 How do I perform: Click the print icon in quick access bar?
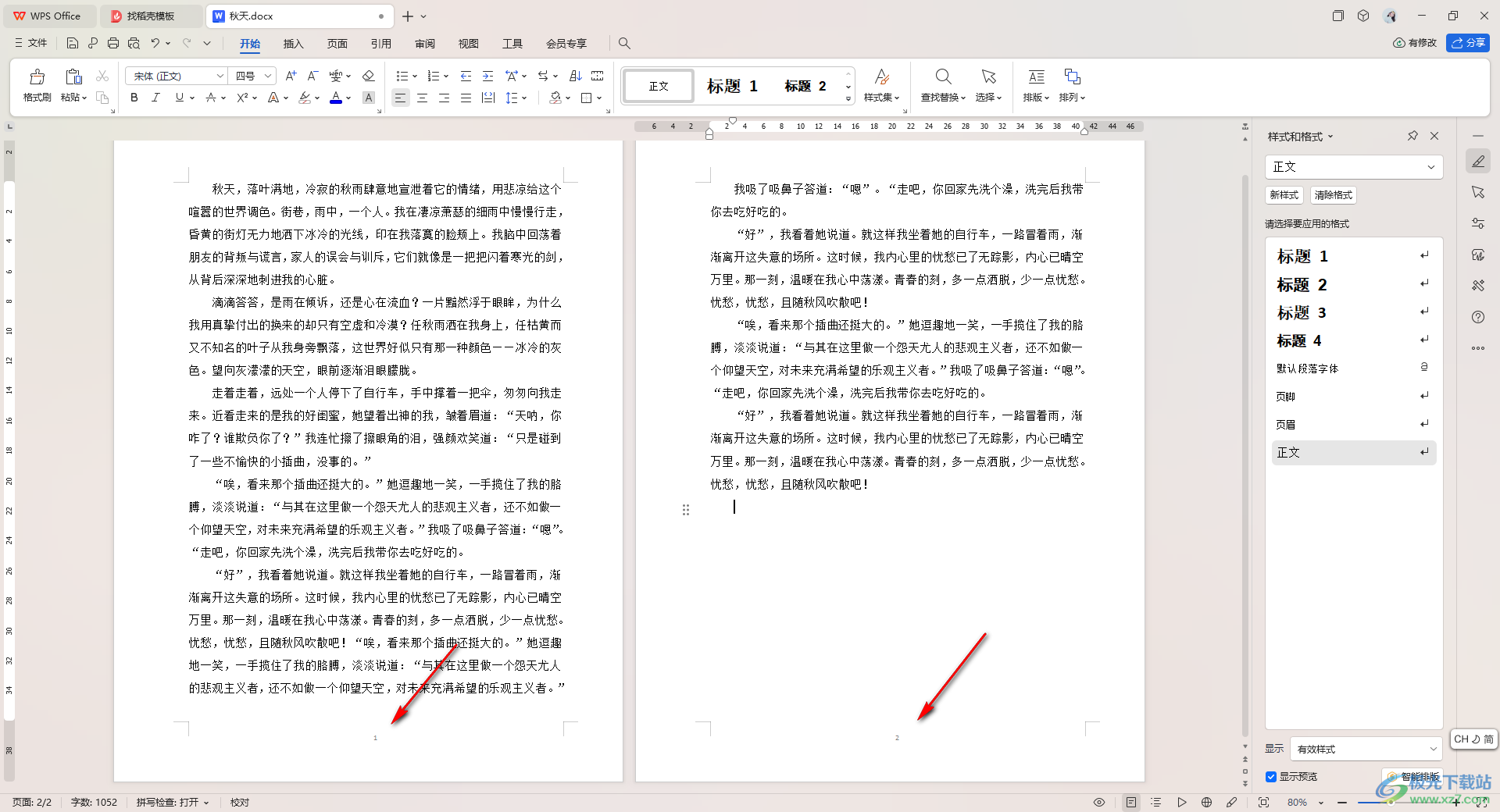[x=113, y=43]
